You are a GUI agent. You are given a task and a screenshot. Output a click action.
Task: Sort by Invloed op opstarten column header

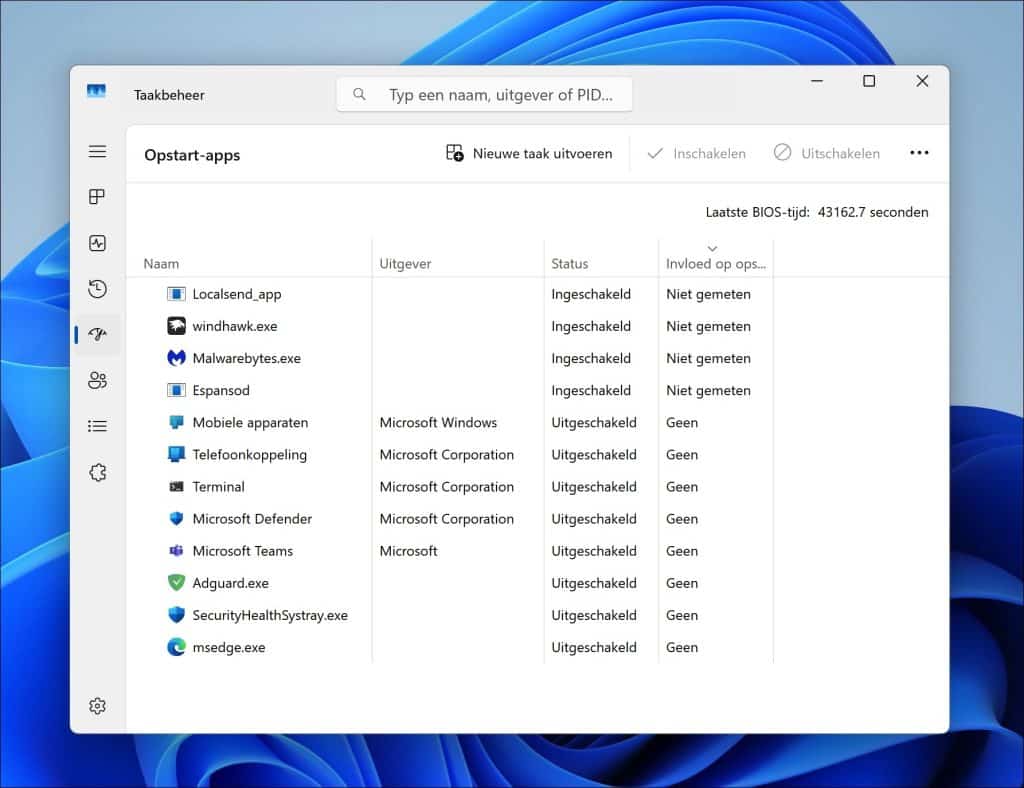tap(716, 264)
